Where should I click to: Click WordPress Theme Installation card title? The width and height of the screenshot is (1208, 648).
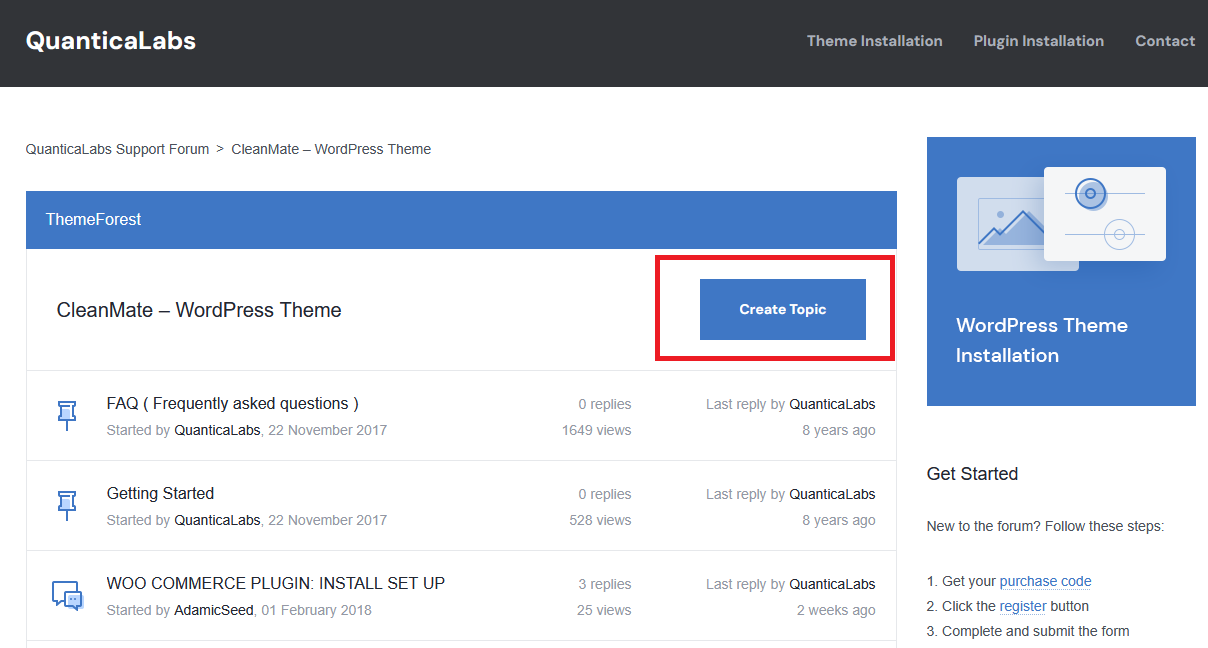[1041, 340]
